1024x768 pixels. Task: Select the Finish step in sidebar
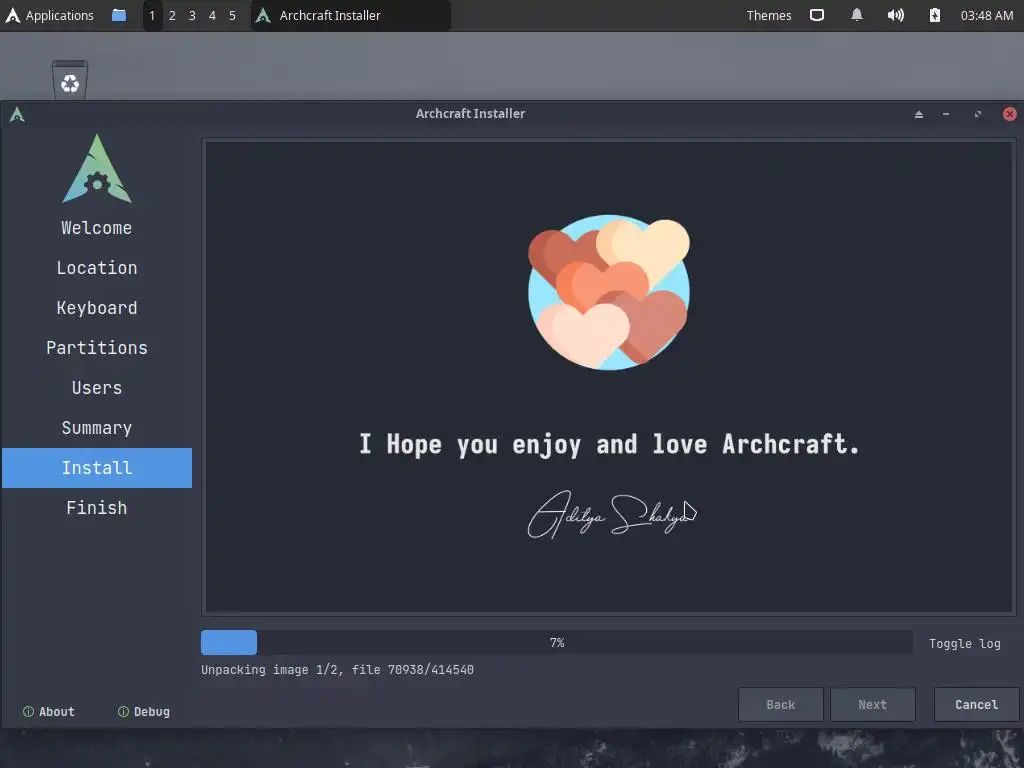(97, 507)
